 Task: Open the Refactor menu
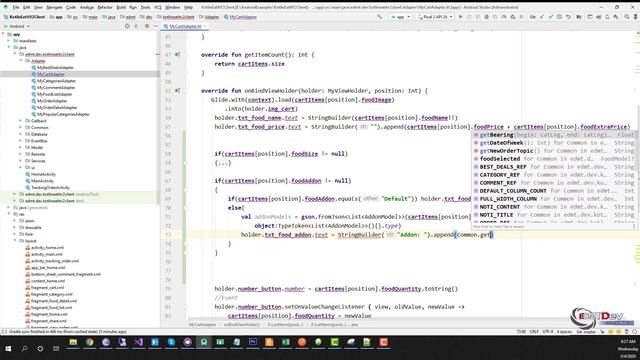(104, 7)
